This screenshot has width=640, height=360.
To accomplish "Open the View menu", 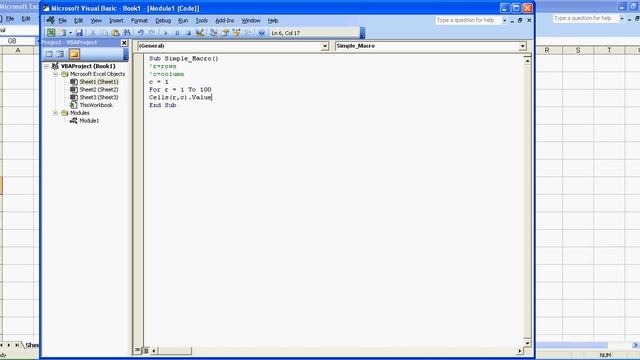I will [96, 20].
